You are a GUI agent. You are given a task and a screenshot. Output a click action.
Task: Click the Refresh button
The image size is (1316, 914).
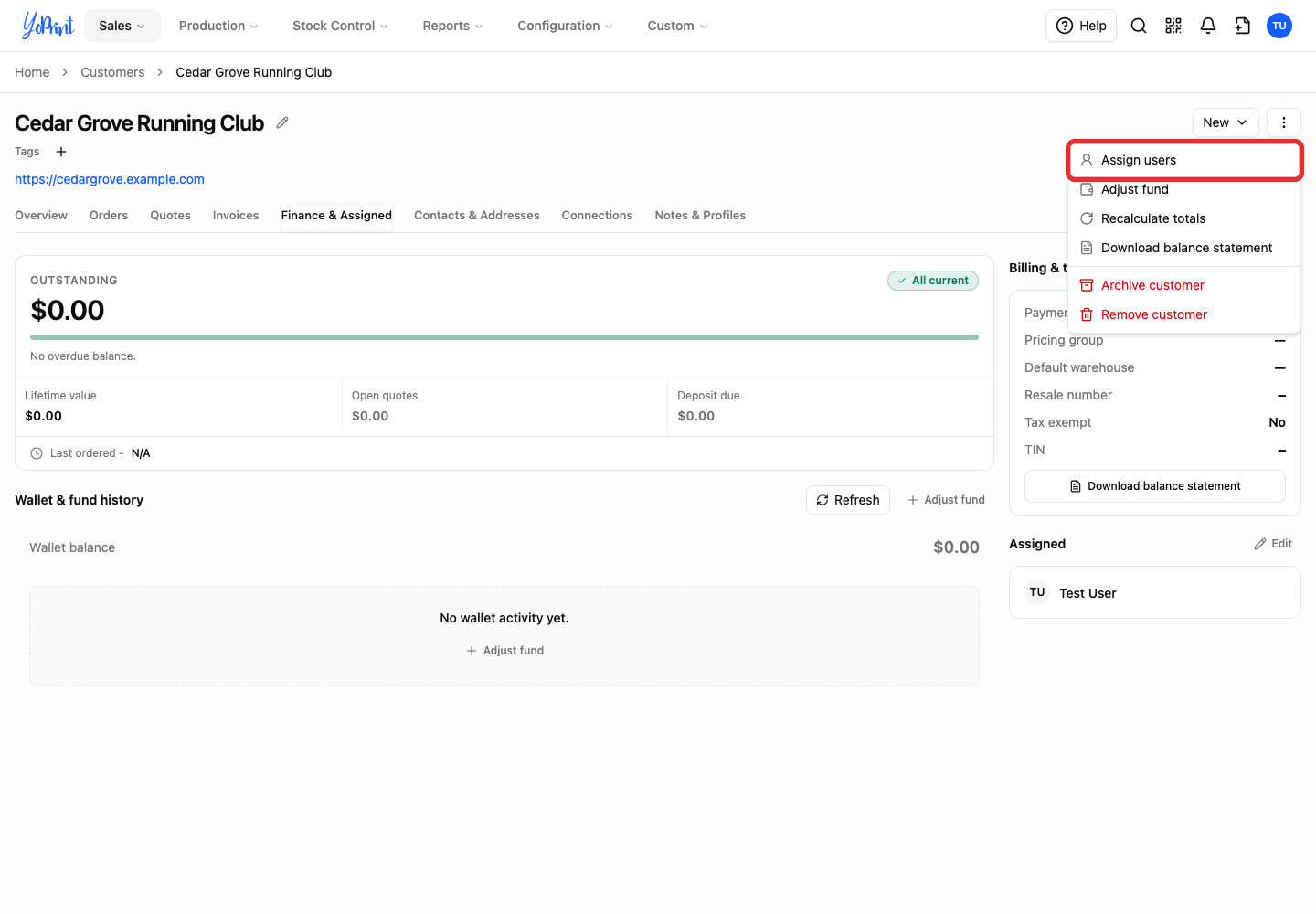[848, 500]
